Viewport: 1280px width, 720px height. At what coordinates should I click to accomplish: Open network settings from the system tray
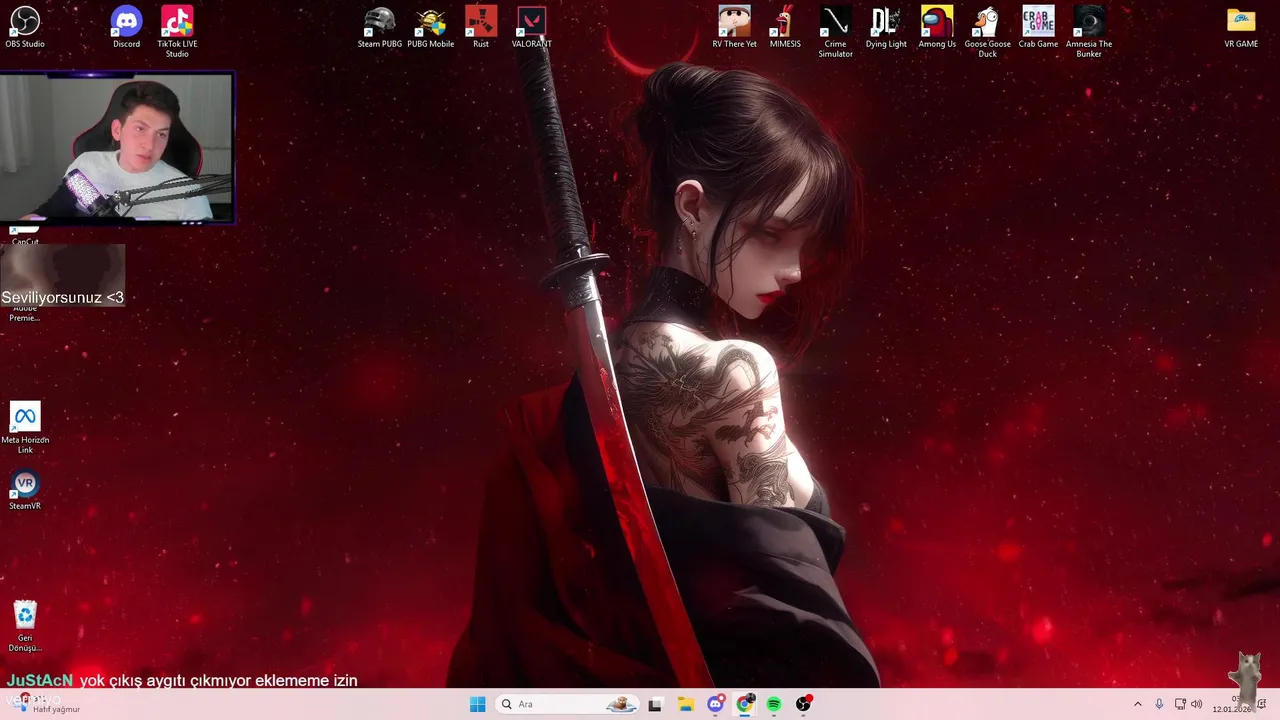pyautogui.click(x=1180, y=704)
